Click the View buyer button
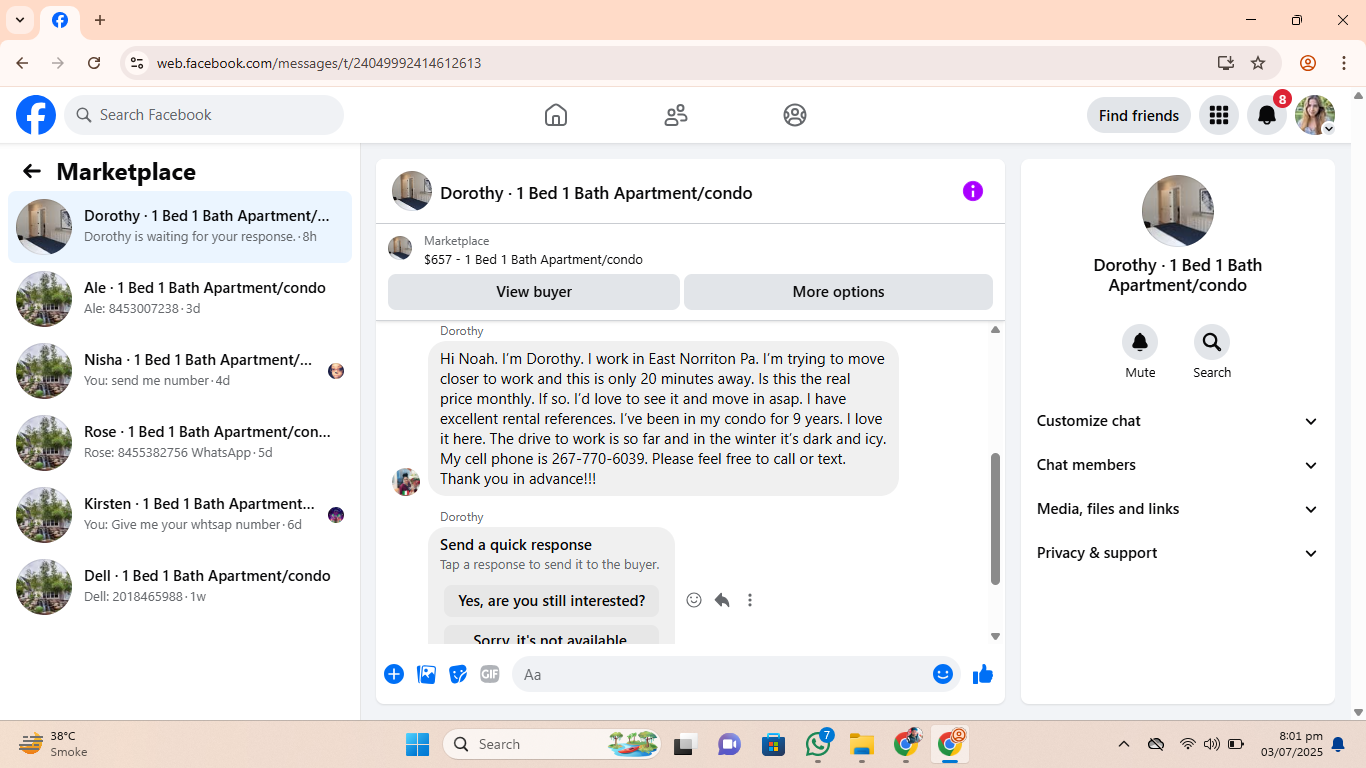This screenshot has height=768, width=1366. pos(534,292)
